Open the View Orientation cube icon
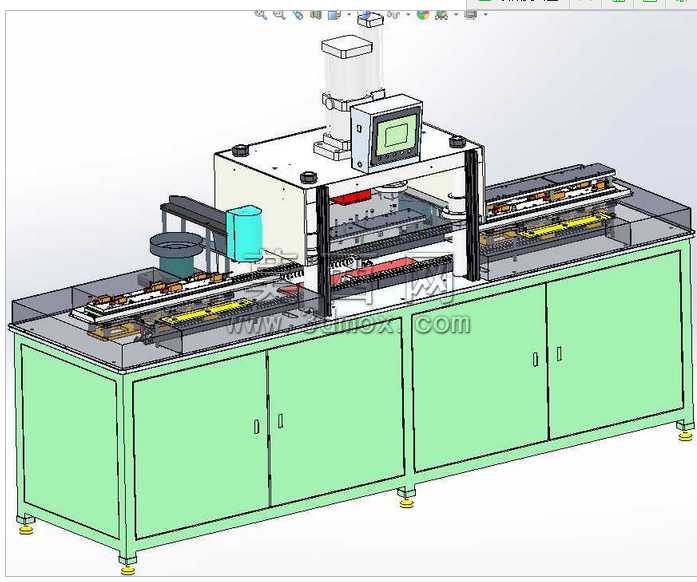The height and width of the screenshot is (582, 697). (334, 15)
